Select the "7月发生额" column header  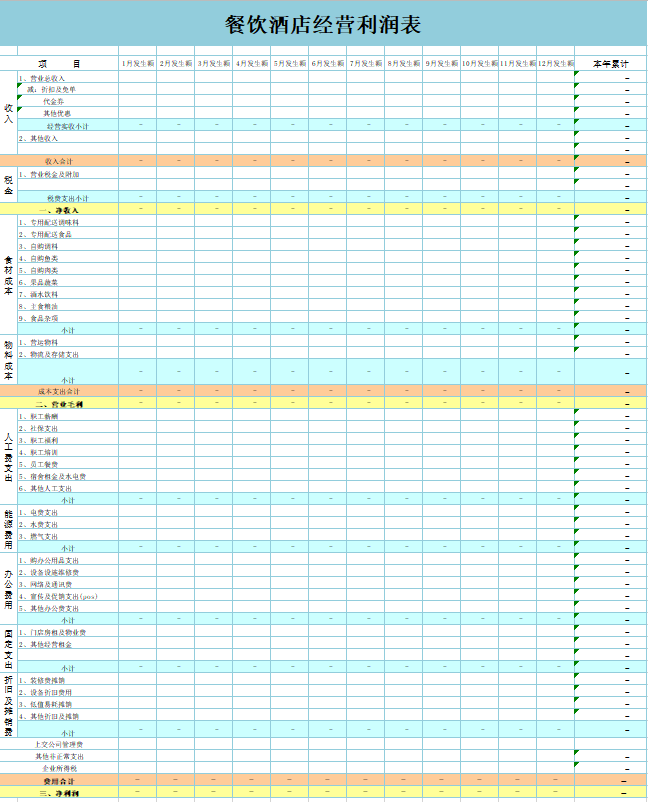coord(366,63)
